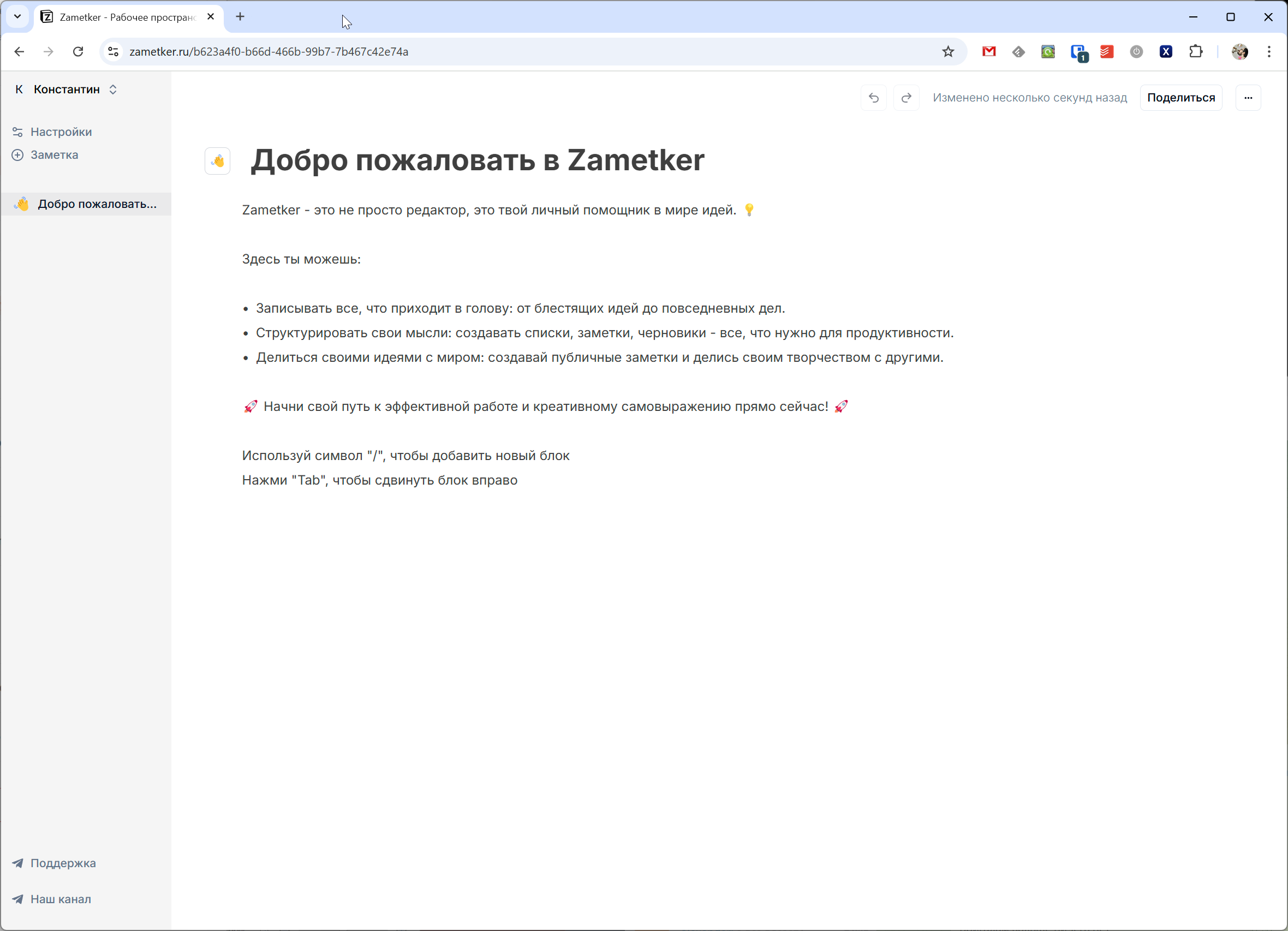Bookmark this page with star icon
This screenshot has height=931, width=1288.
click(x=948, y=52)
